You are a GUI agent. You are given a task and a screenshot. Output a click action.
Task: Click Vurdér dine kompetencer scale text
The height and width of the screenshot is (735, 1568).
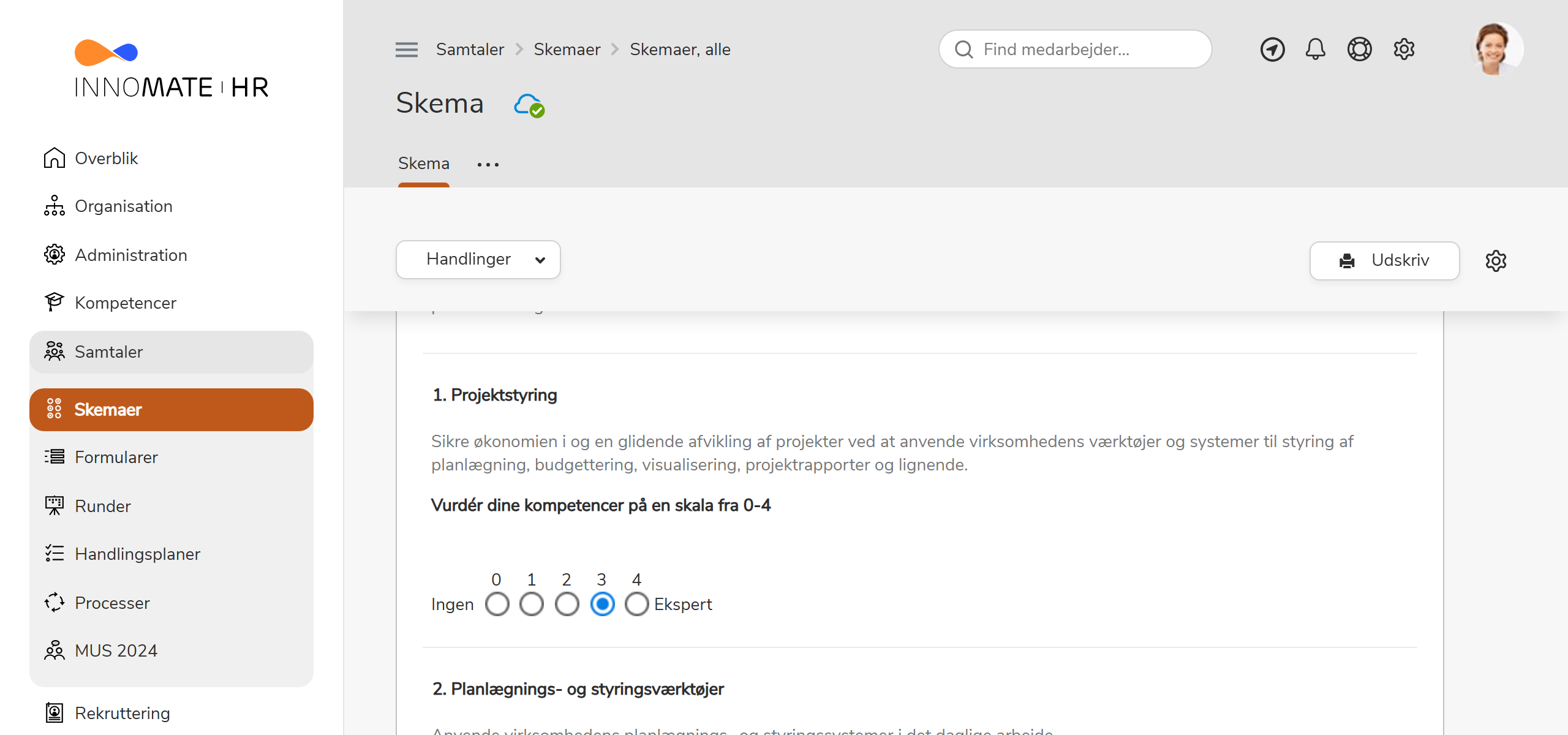pos(601,505)
